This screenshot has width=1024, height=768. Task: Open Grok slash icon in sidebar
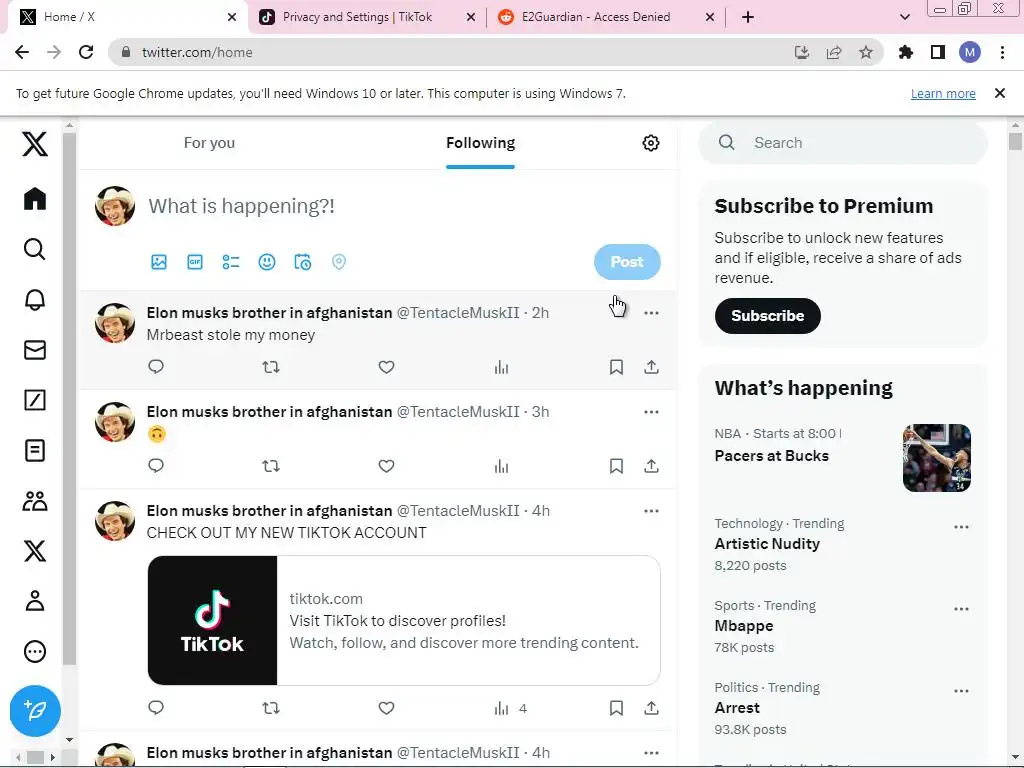click(x=35, y=400)
